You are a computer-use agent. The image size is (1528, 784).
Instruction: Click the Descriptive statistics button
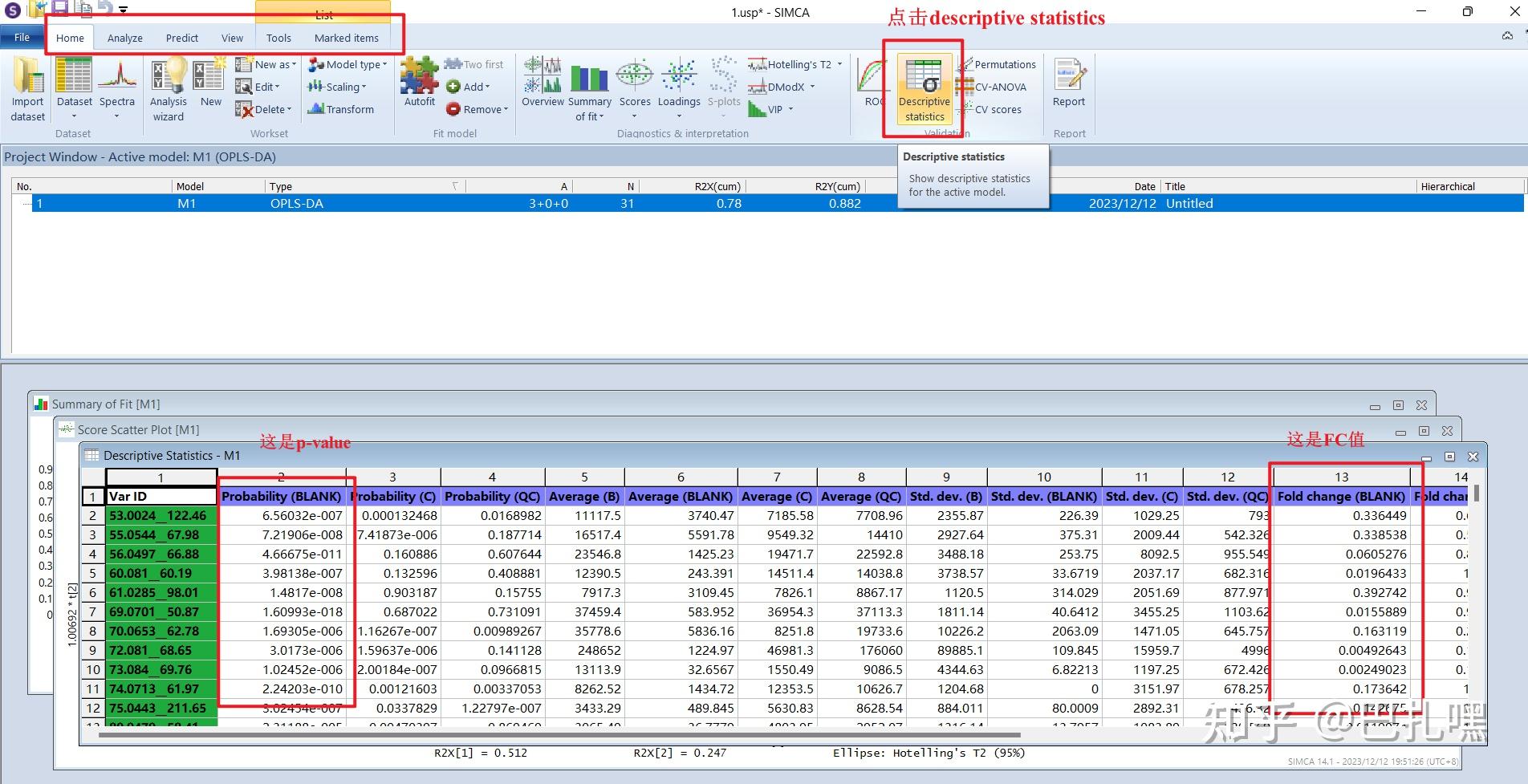[925, 90]
